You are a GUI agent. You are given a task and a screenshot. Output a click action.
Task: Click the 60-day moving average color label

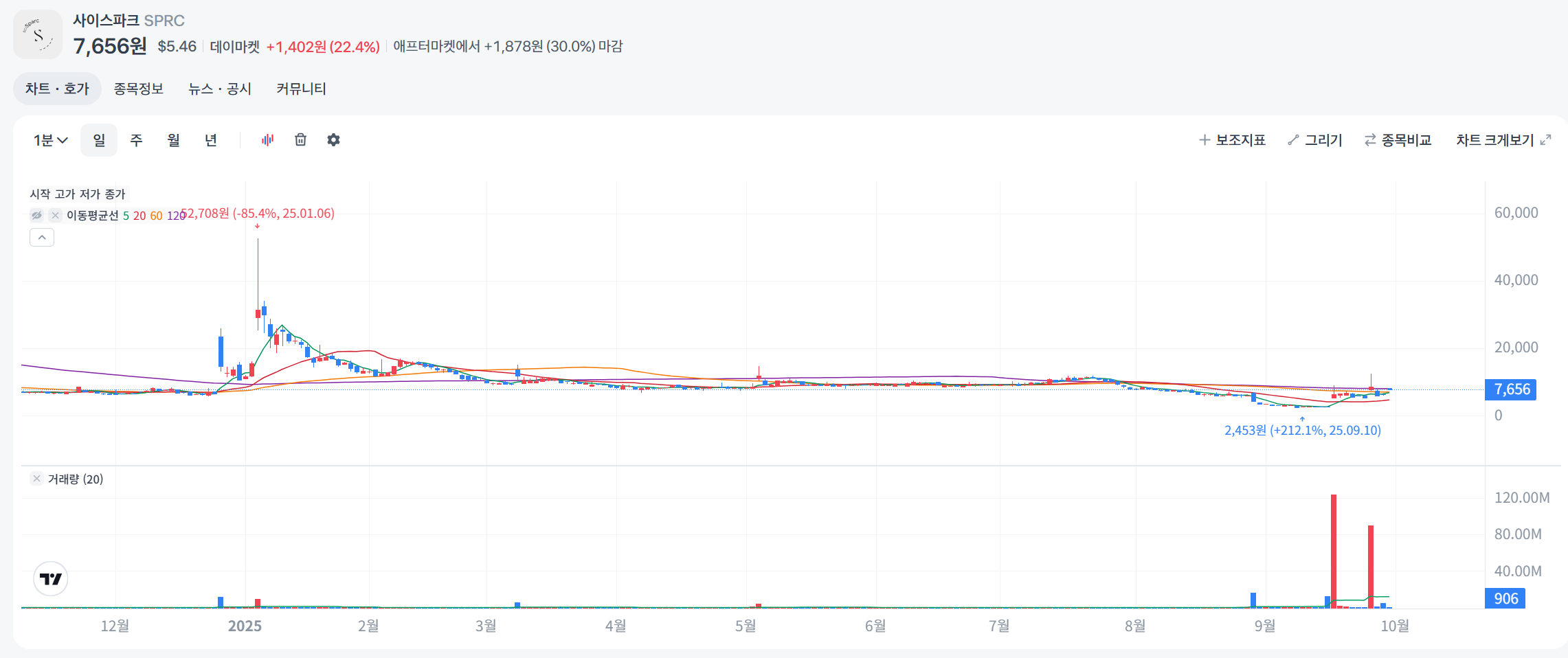[156, 216]
